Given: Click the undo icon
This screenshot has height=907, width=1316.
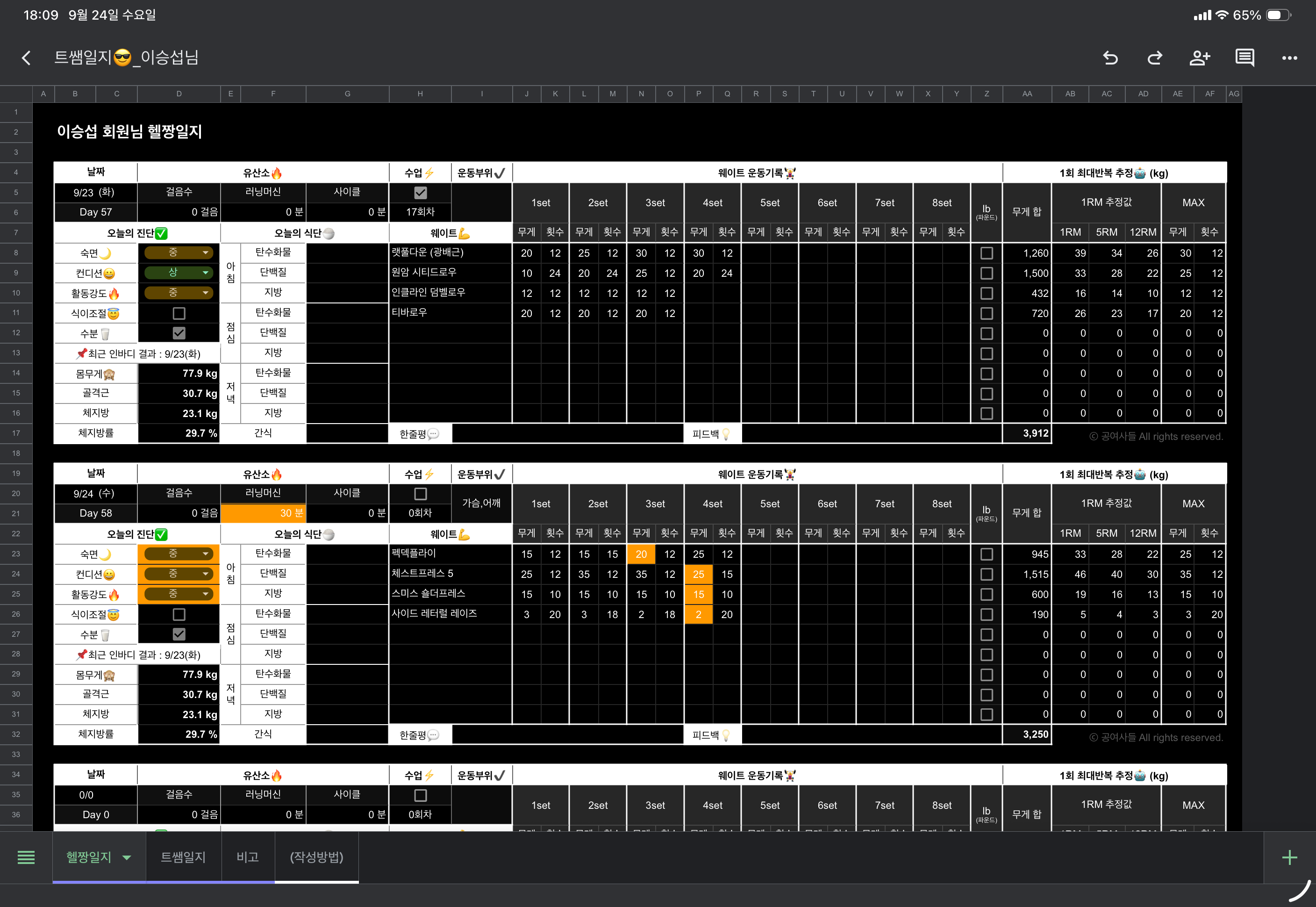Looking at the screenshot, I should click(x=1110, y=58).
